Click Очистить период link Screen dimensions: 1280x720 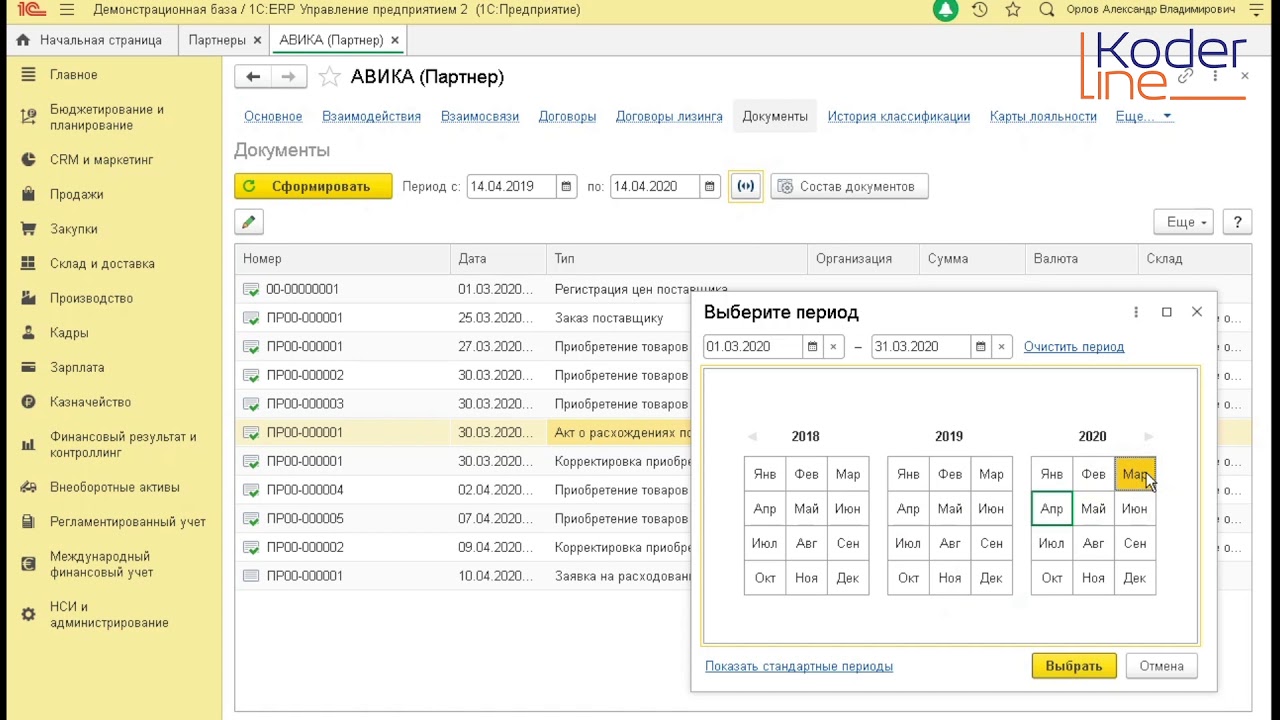click(1074, 347)
